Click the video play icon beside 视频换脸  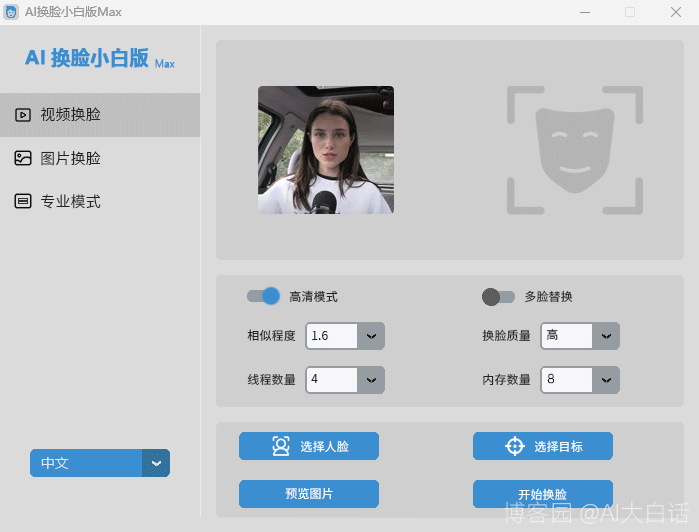tap(23, 115)
